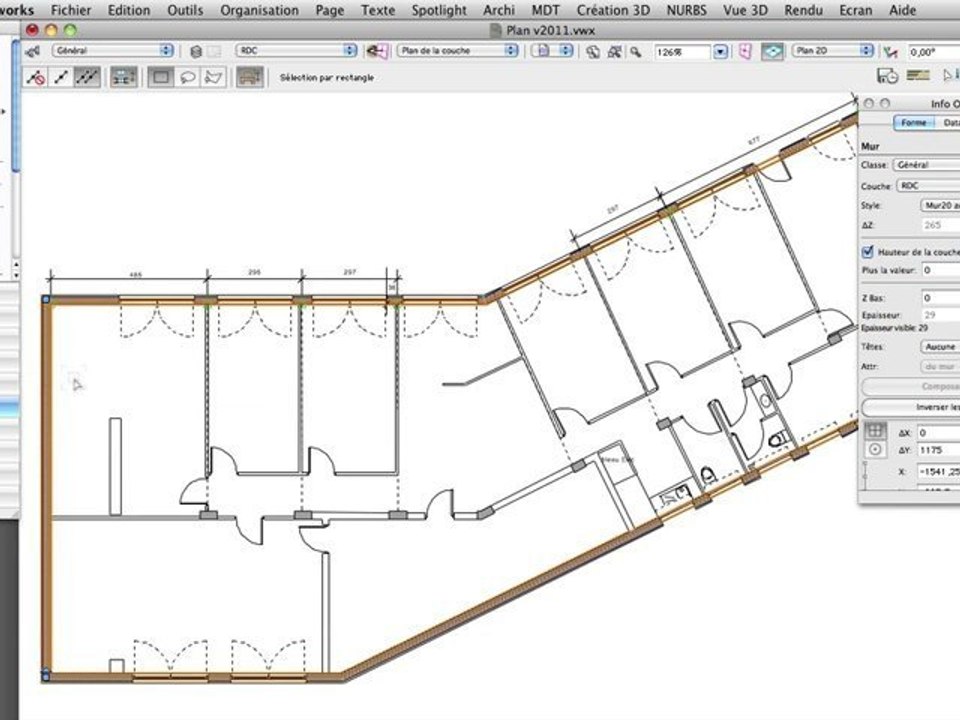
Task: Open the Spotlight menu
Action: click(x=439, y=10)
